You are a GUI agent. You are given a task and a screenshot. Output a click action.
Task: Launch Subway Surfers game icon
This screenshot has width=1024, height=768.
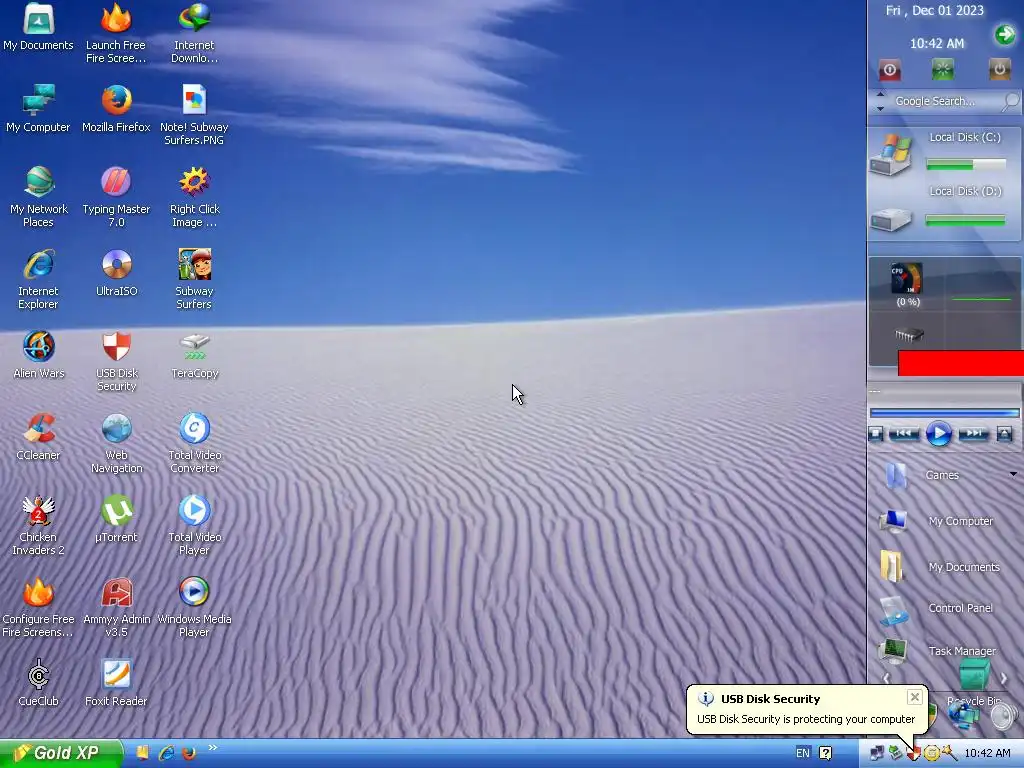(x=194, y=280)
